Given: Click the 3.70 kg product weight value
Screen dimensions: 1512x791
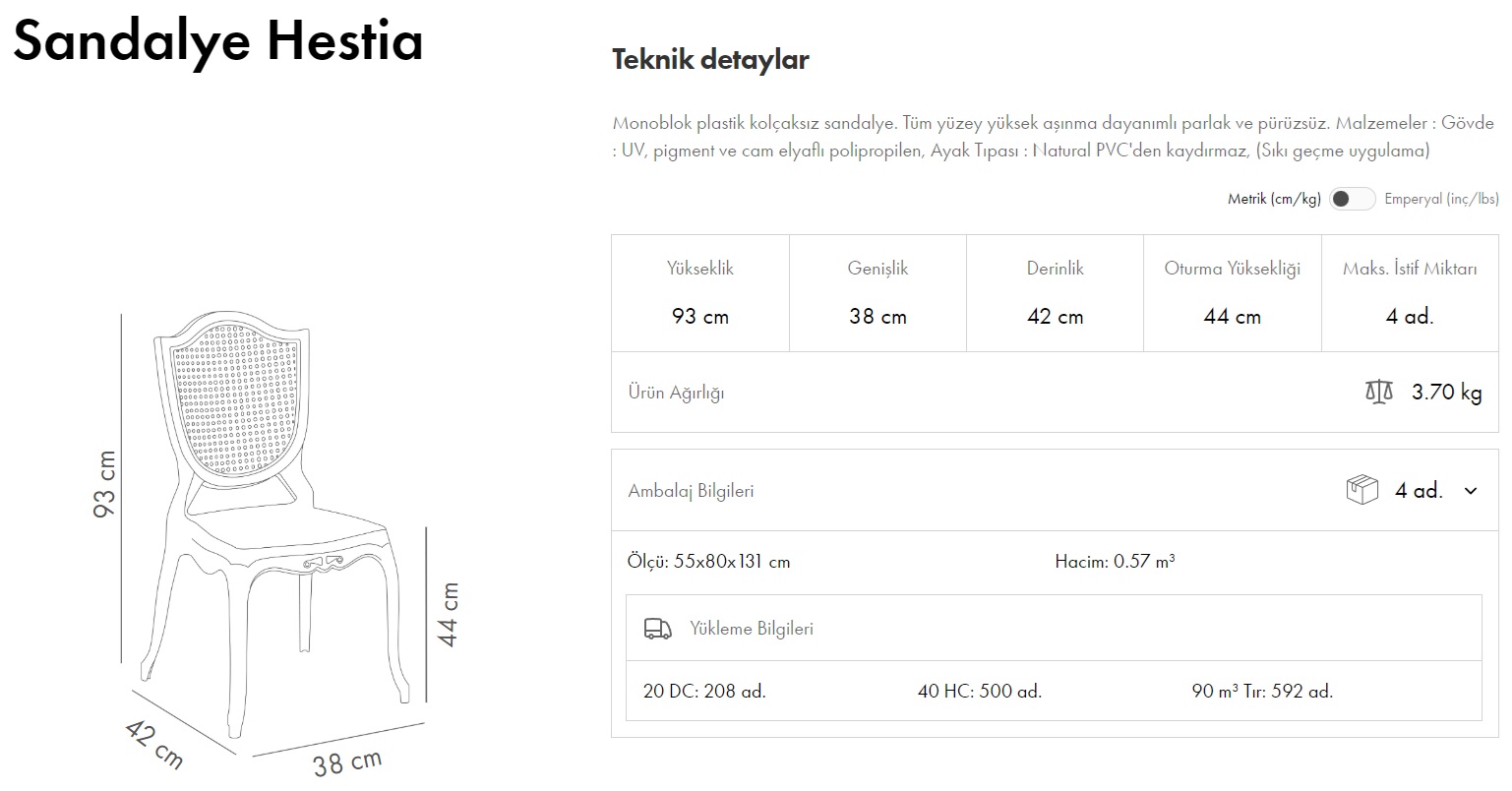Looking at the screenshot, I should 1446,393.
